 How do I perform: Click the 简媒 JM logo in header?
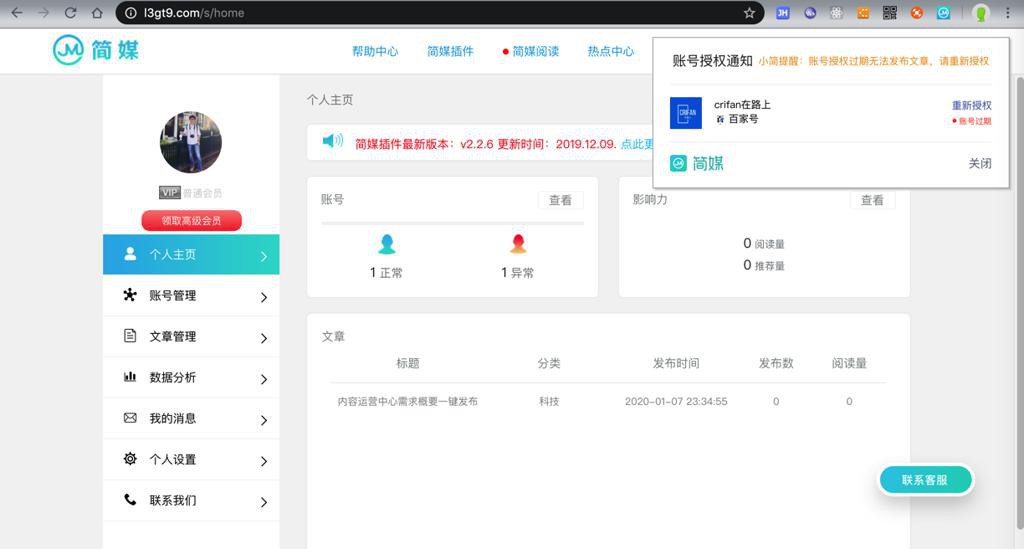point(96,50)
